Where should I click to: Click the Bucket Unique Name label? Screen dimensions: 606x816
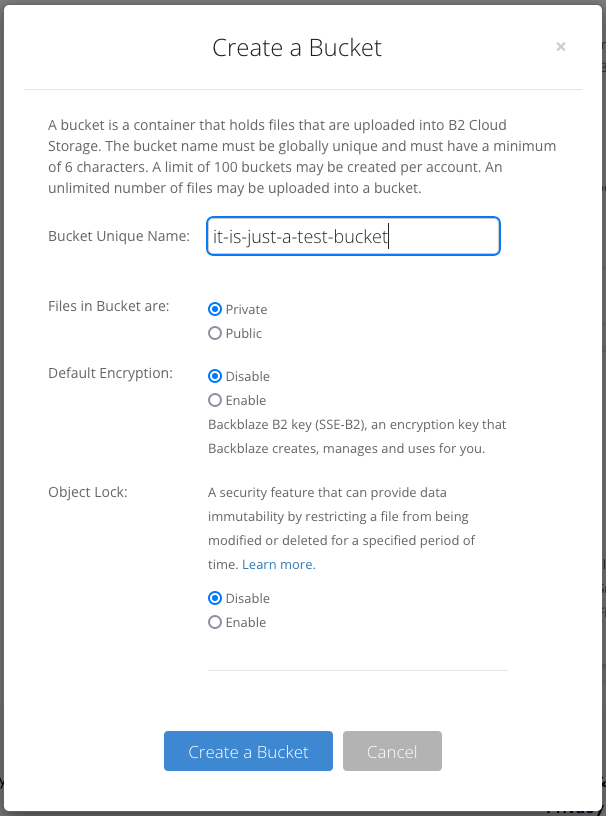coord(119,236)
